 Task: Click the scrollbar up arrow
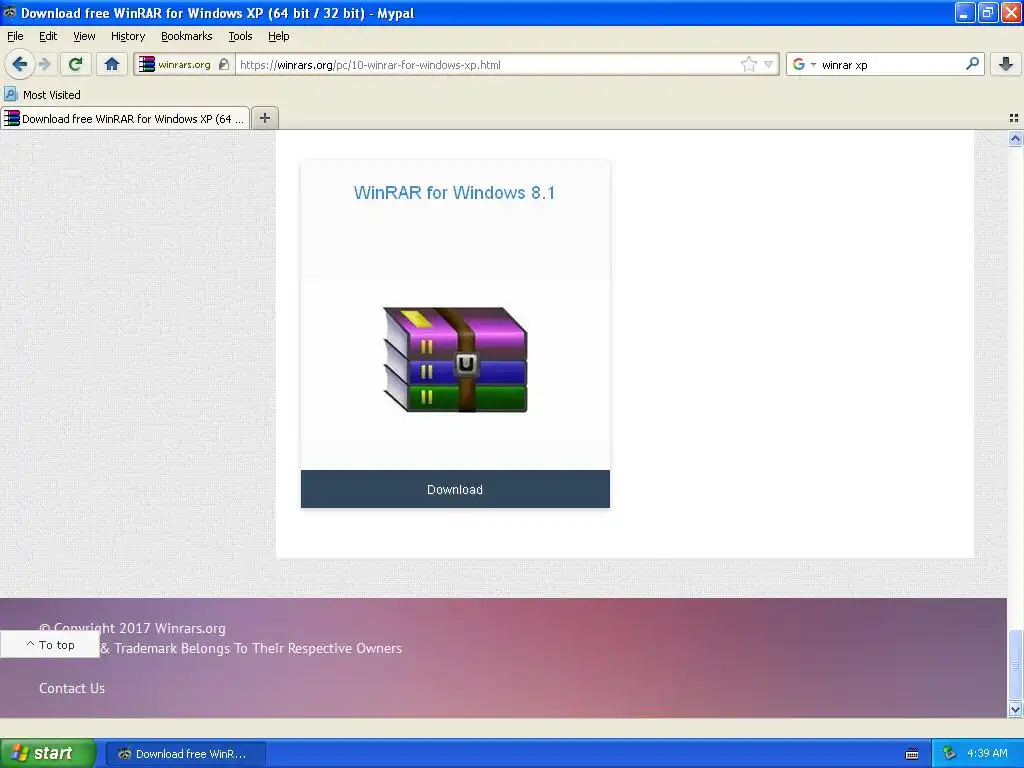1015,138
